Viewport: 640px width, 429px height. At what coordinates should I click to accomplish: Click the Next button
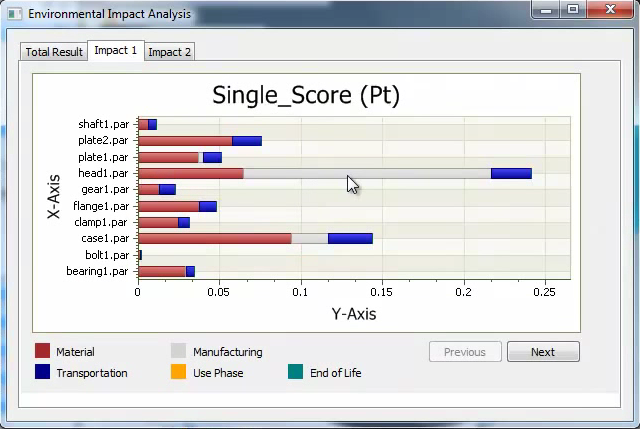pyautogui.click(x=542, y=352)
